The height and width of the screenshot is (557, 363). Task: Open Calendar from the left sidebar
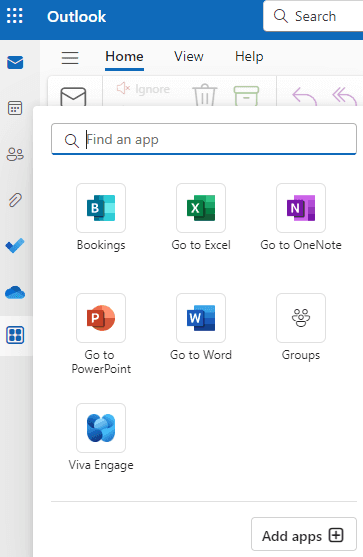pos(15,108)
